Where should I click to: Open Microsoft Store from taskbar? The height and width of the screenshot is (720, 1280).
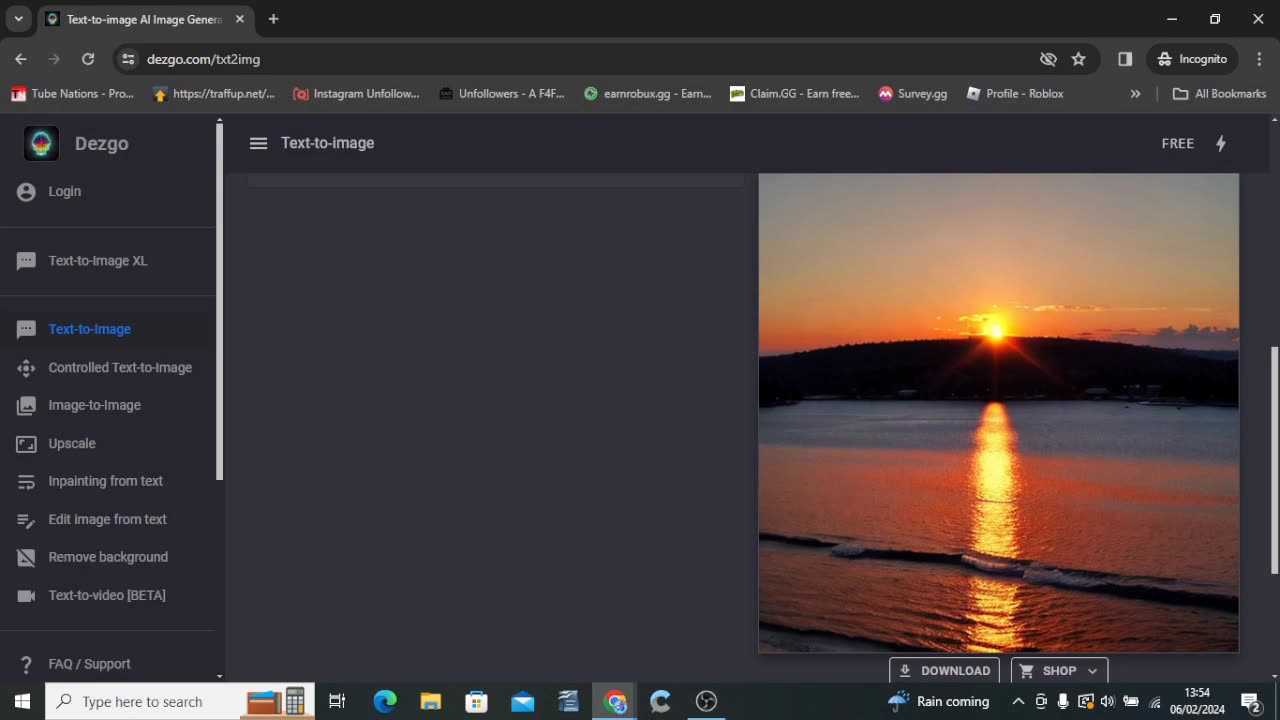[x=476, y=701]
